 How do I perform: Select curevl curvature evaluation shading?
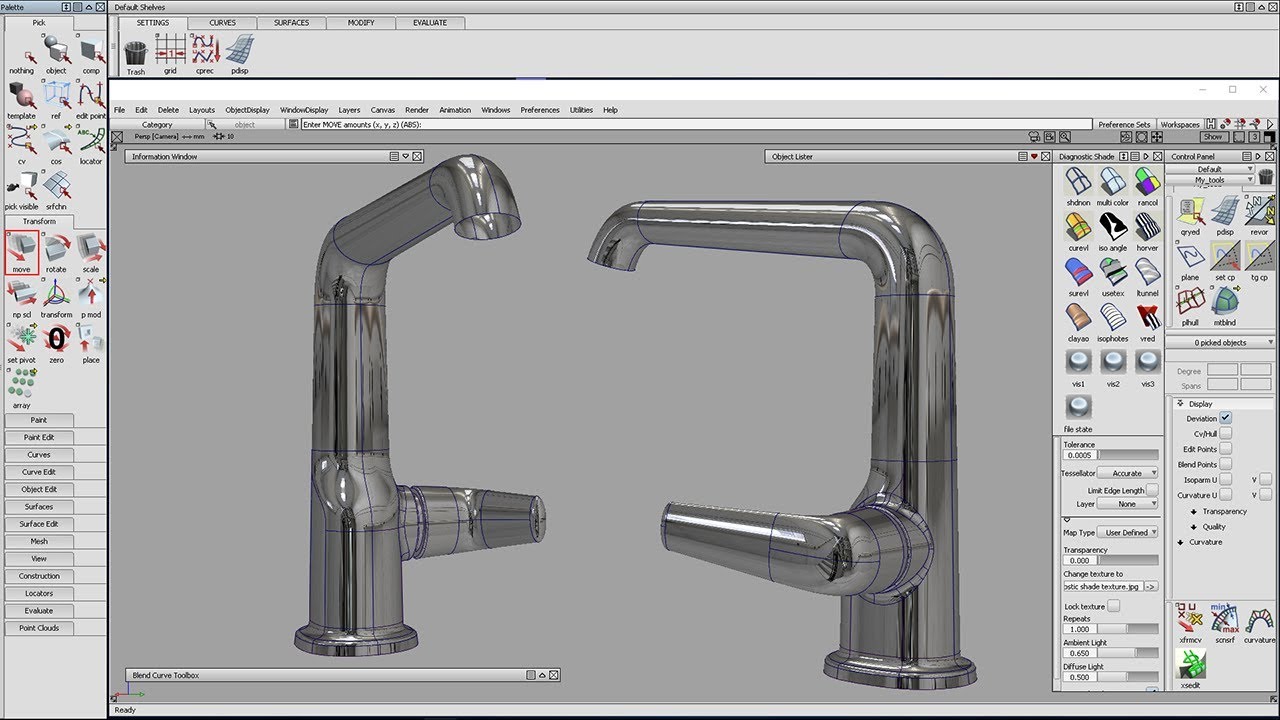1078,230
